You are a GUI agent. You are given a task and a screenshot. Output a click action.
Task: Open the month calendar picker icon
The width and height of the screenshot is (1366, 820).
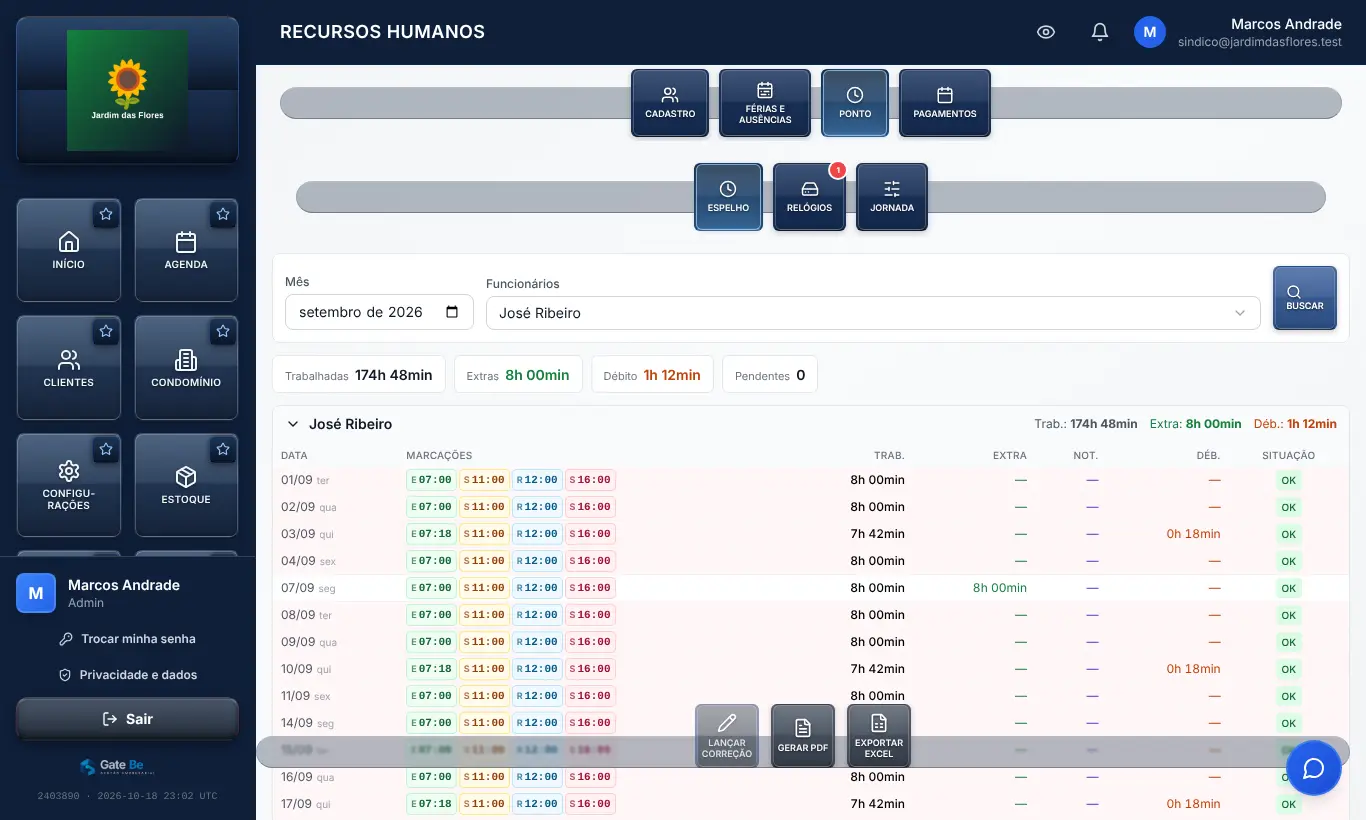pyautogui.click(x=452, y=312)
